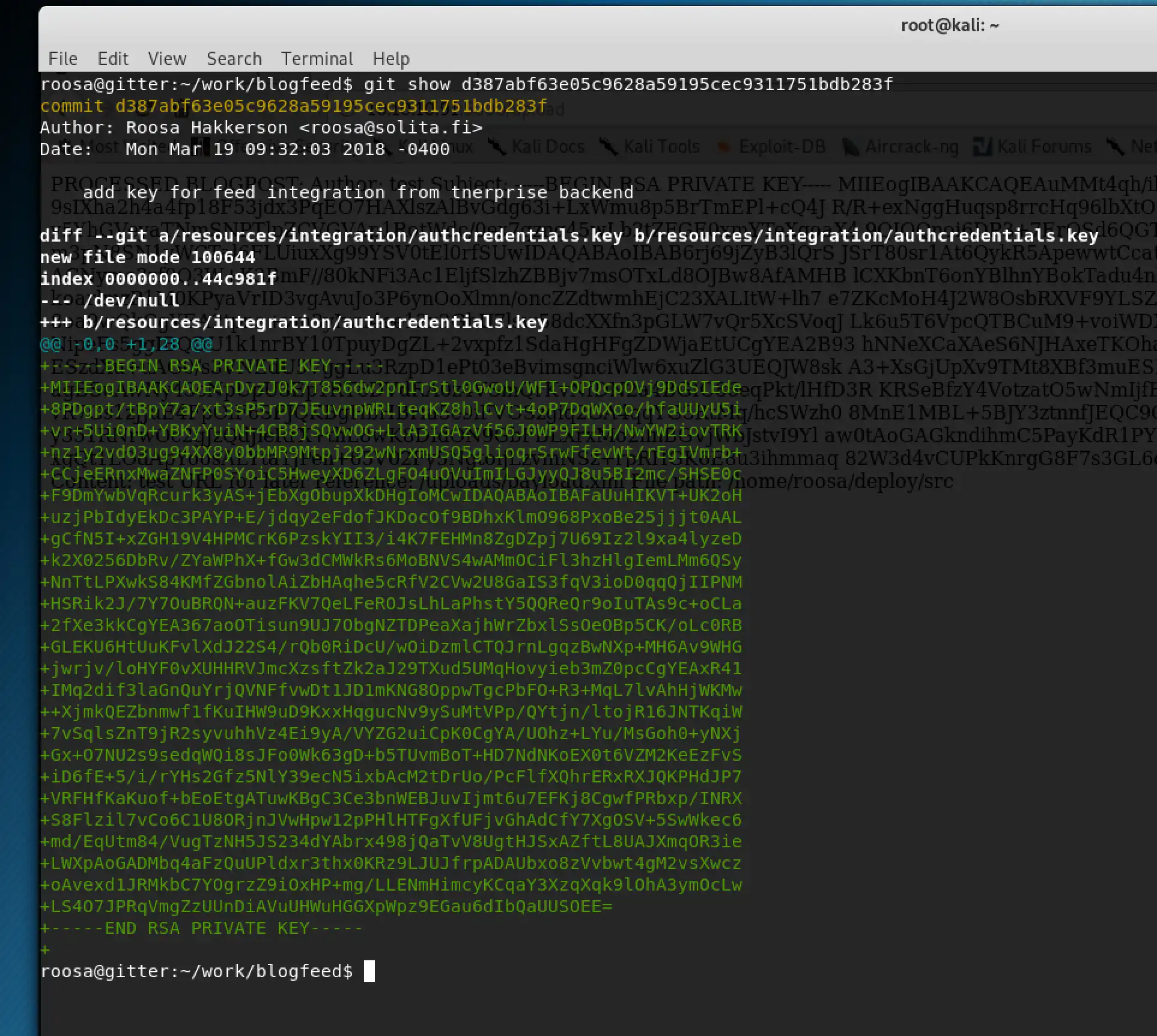Click the root@kali window title
This screenshot has width=1157, height=1036.
[x=949, y=25]
